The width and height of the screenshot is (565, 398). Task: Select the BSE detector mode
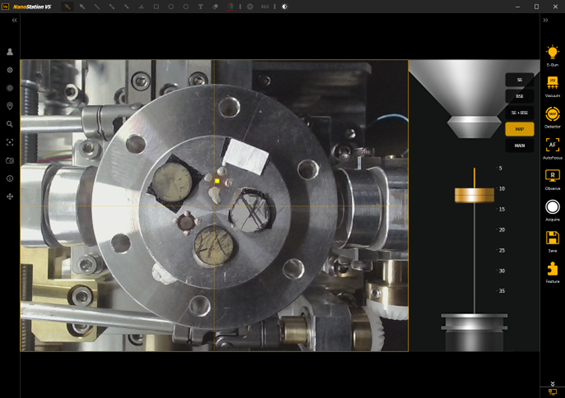[x=519, y=96]
